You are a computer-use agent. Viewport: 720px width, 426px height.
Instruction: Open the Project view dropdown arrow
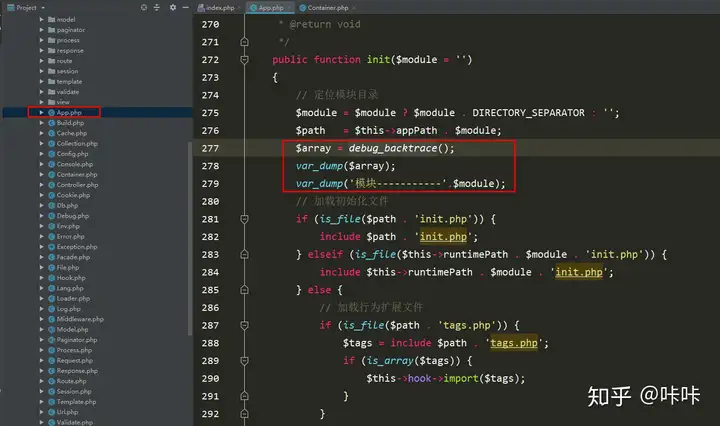pos(43,8)
